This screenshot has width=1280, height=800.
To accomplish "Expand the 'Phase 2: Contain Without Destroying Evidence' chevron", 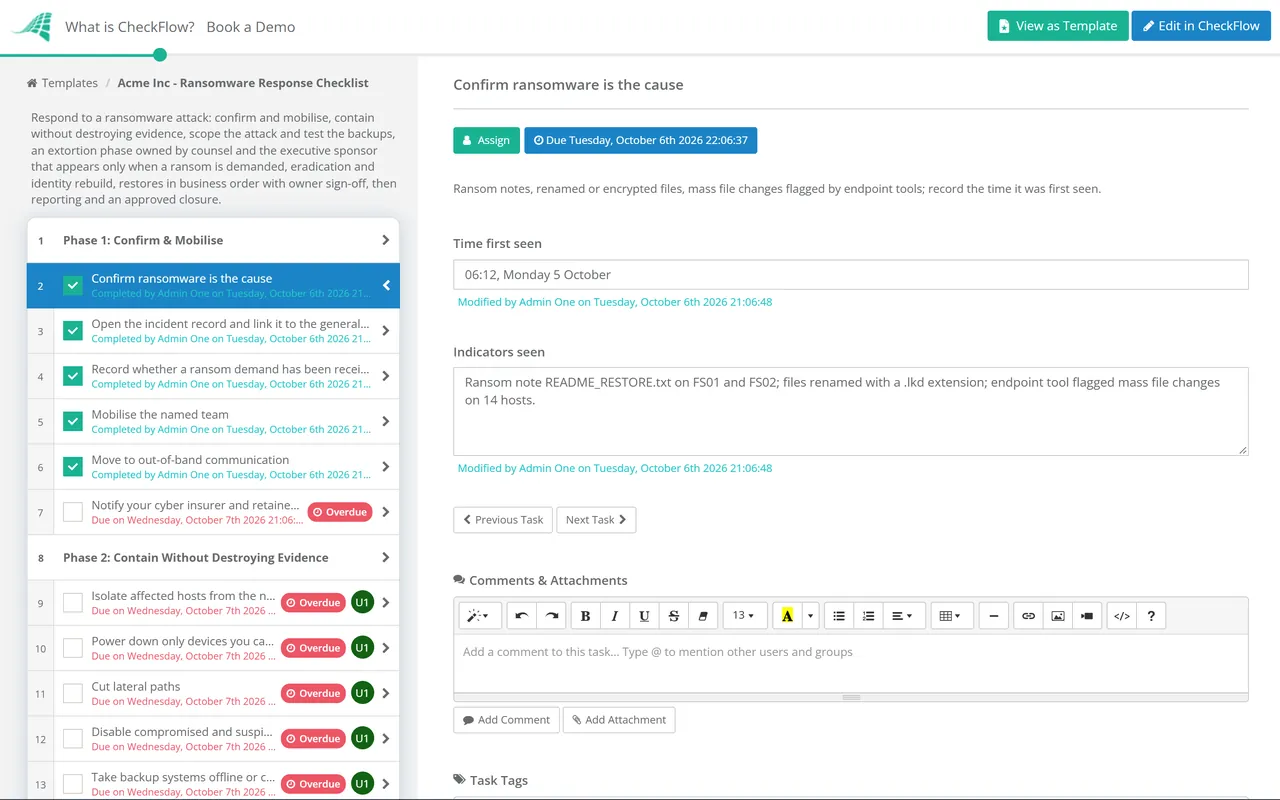I will [x=386, y=558].
